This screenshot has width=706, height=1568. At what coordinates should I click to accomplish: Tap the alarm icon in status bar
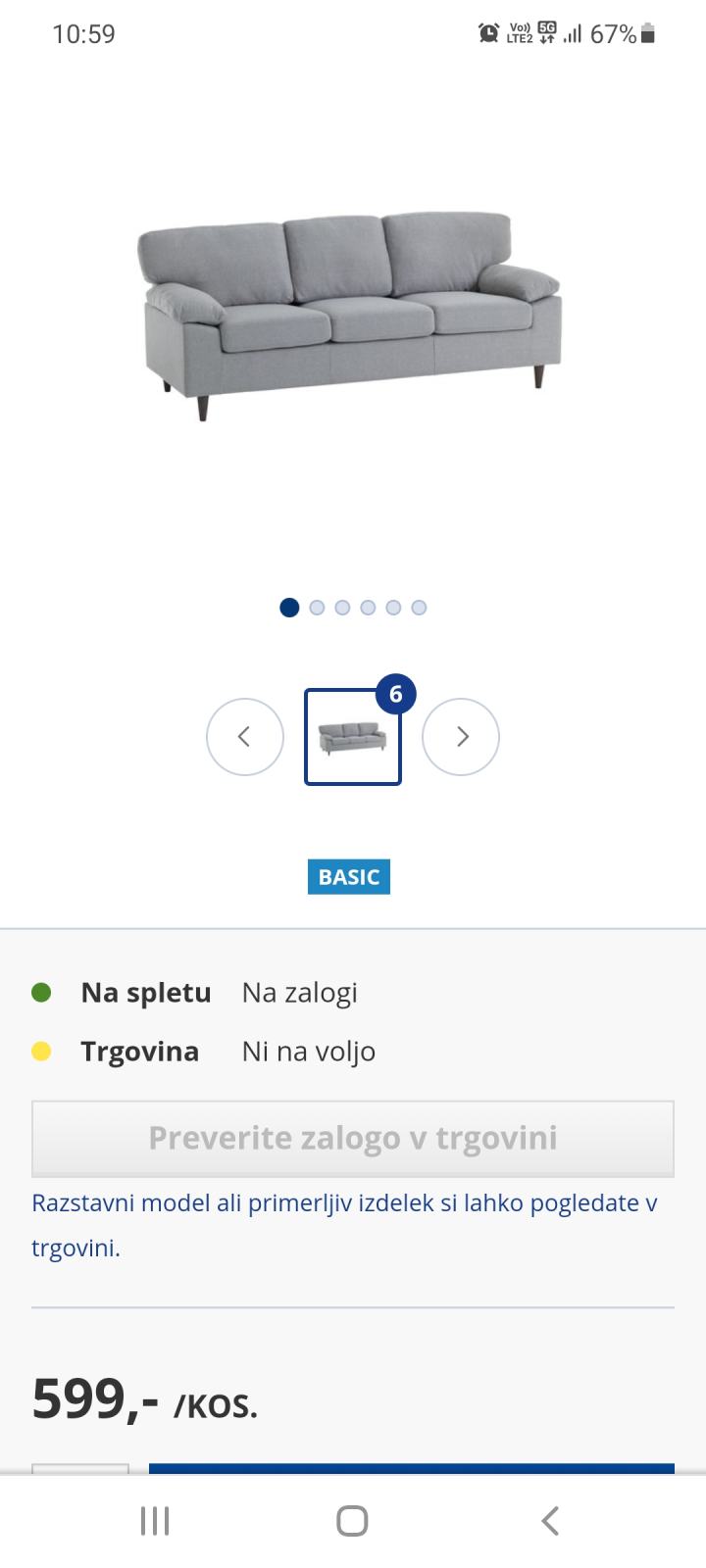(x=488, y=33)
